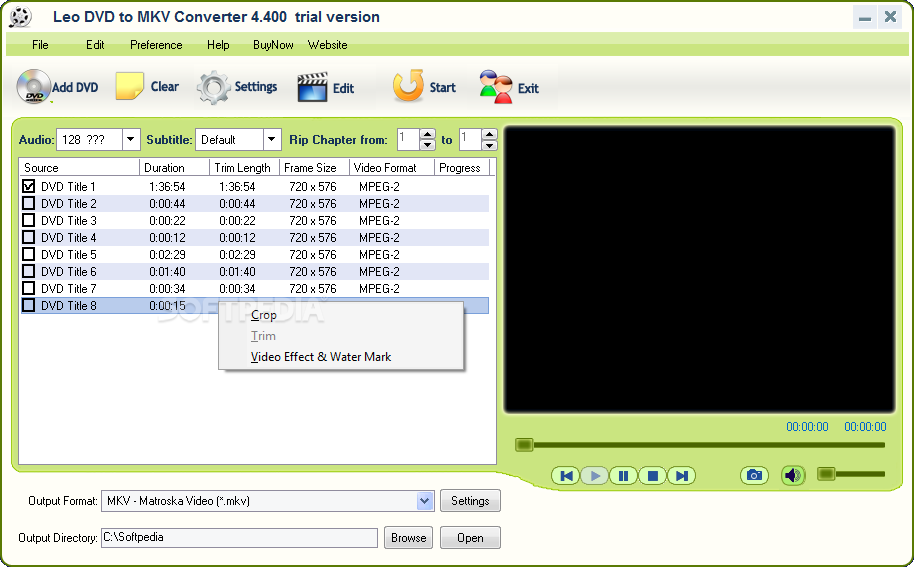
Task: Take a snapshot with camera icon
Action: [754, 476]
